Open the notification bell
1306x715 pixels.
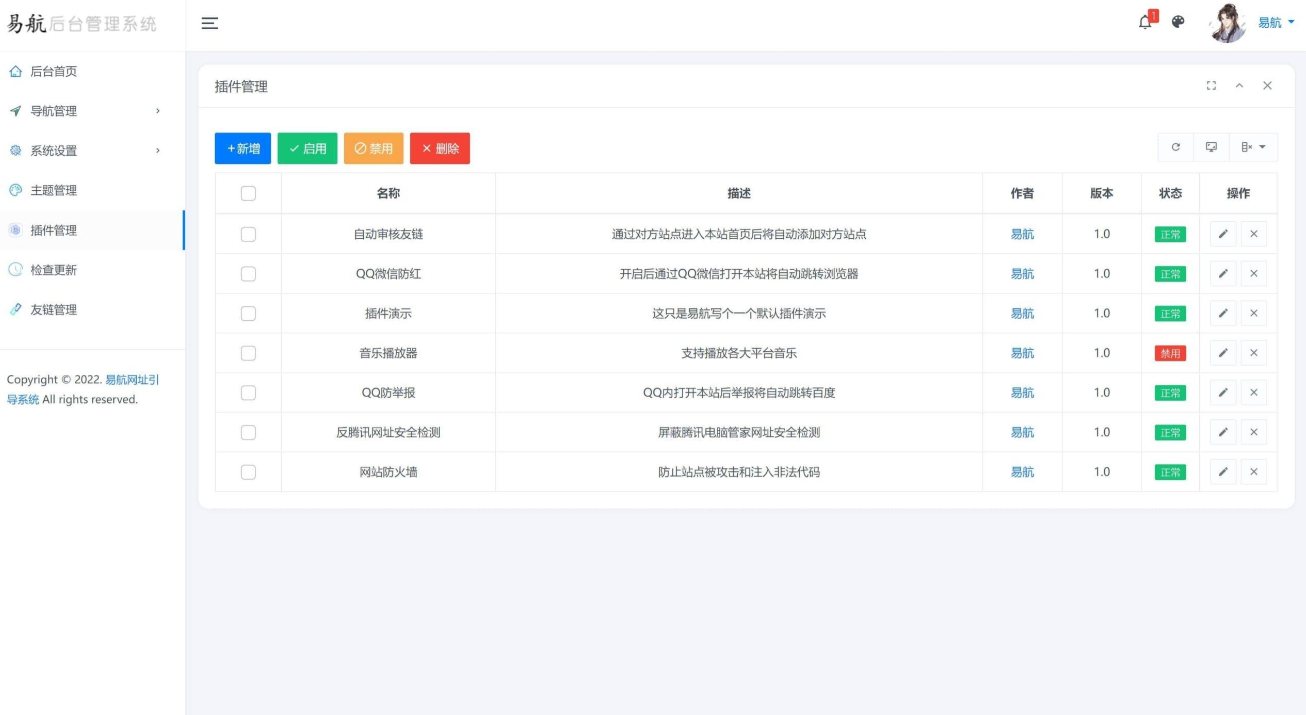tap(1146, 22)
